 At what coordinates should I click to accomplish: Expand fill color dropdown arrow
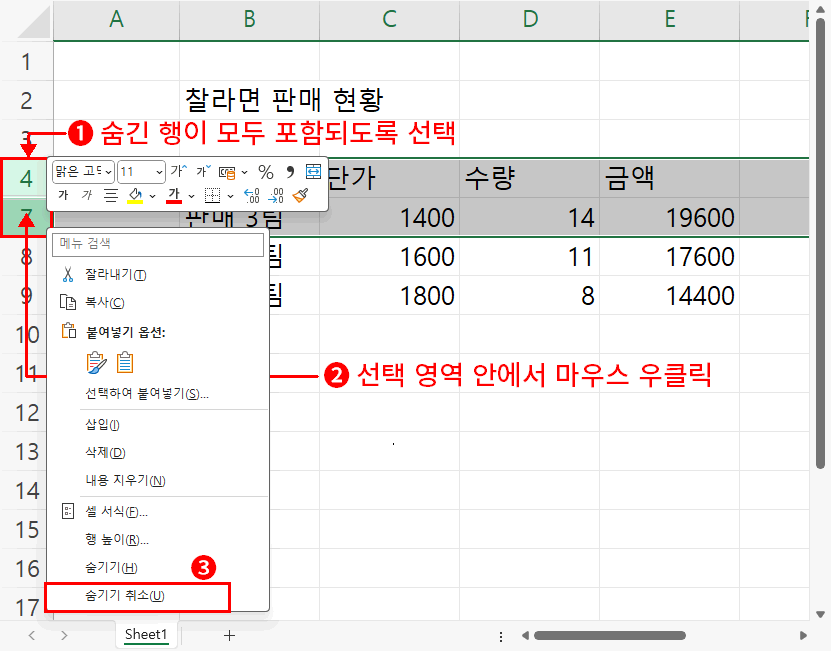[x=153, y=196]
